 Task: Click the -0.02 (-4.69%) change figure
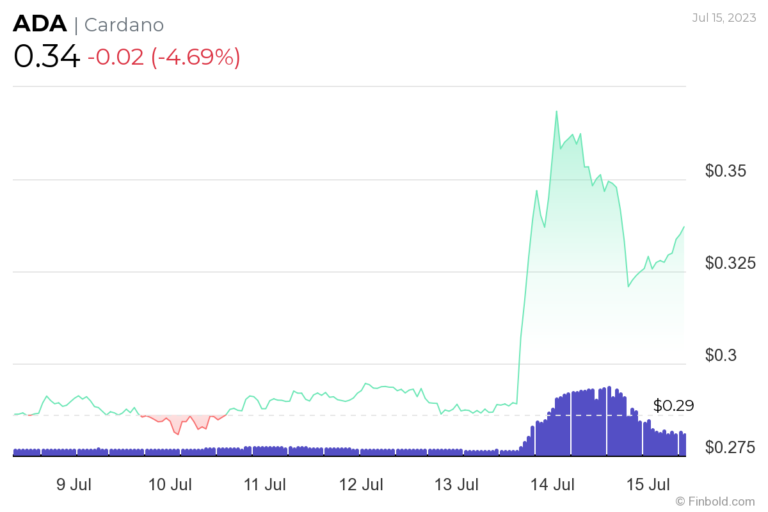click(x=164, y=57)
